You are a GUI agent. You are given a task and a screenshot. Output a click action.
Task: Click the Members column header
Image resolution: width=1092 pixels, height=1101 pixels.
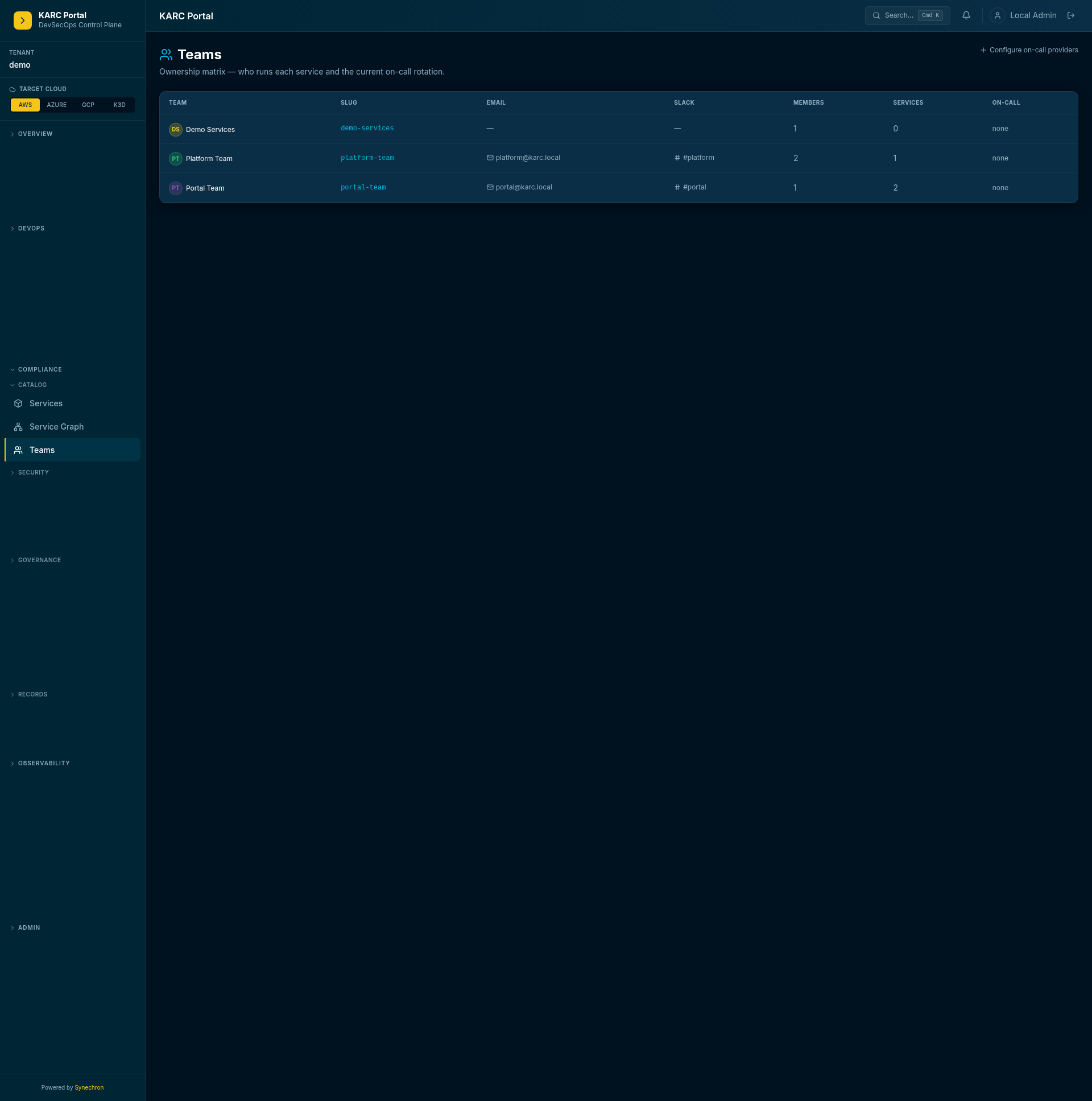808,102
